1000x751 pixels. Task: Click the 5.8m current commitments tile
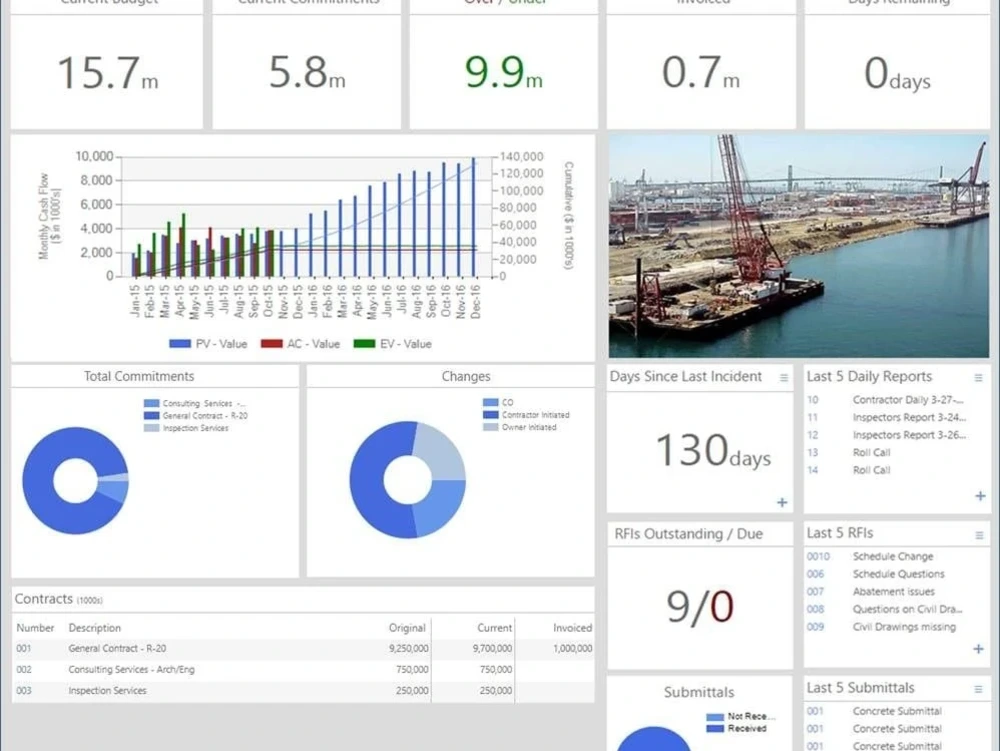(x=307, y=73)
